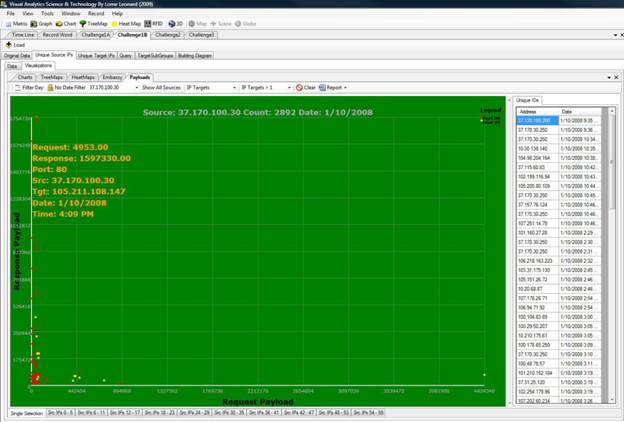This screenshot has width=624, height=422.
Task: Open the HeatMaps visualization tab
Action: pos(83,77)
